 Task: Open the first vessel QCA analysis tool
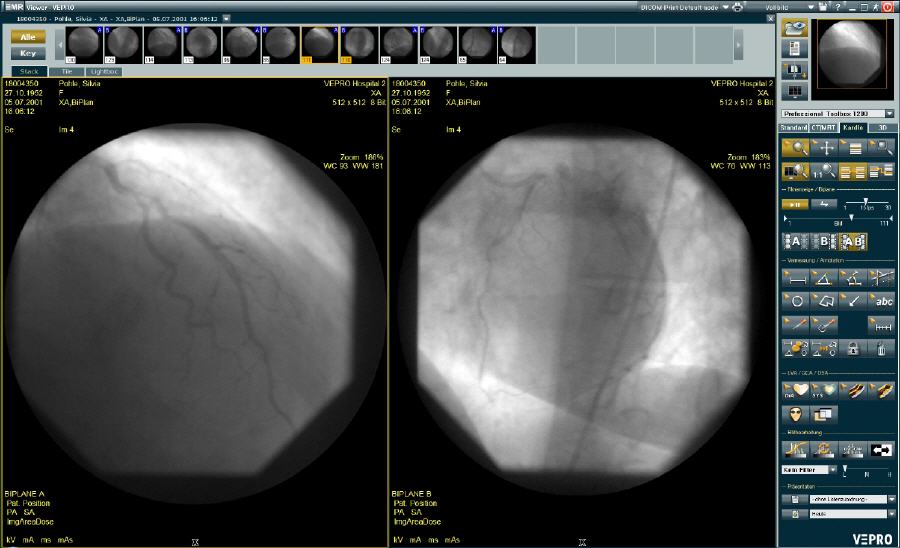853,391
